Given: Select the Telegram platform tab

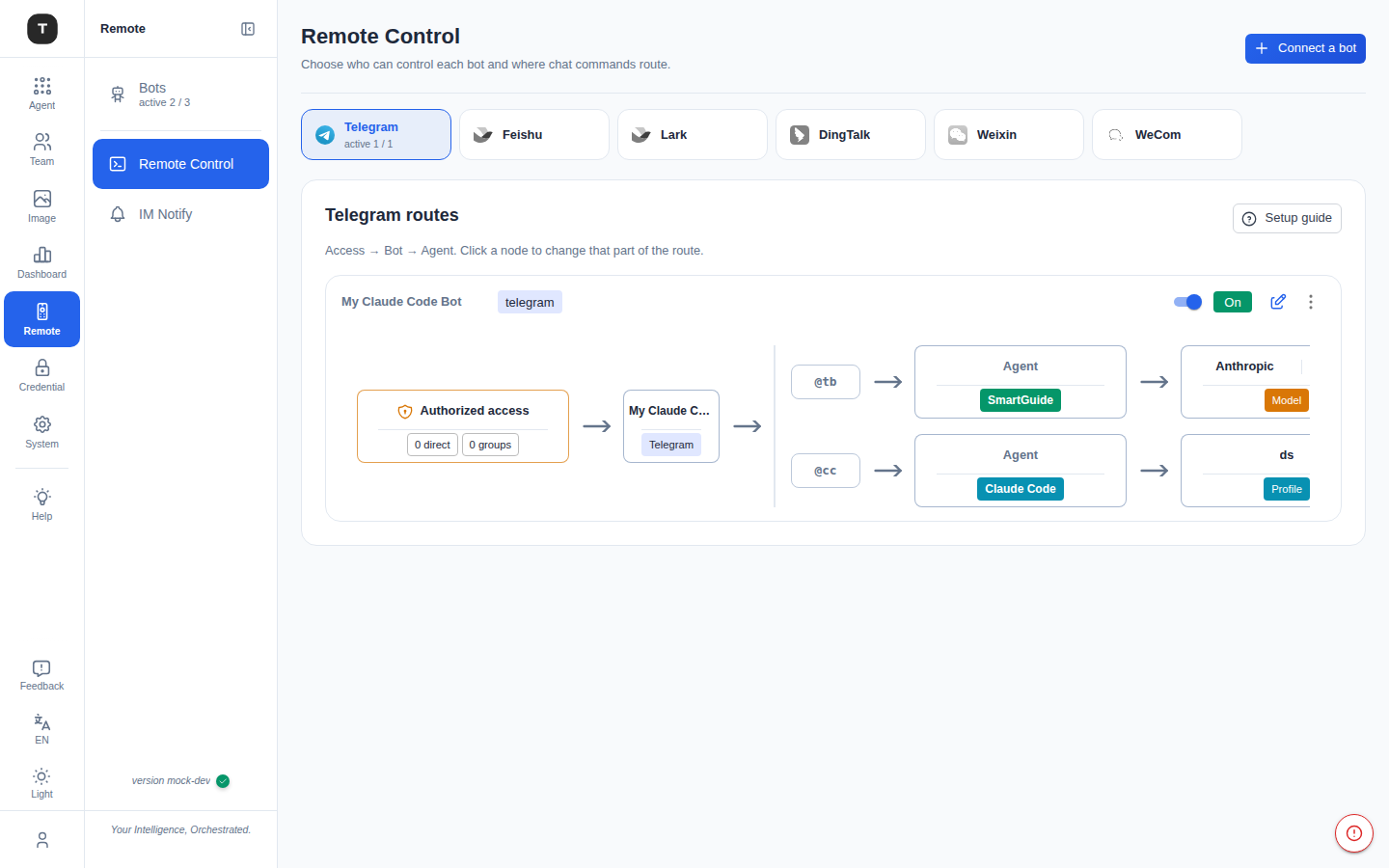Looking at the screenshot, I should pos(376,134).
